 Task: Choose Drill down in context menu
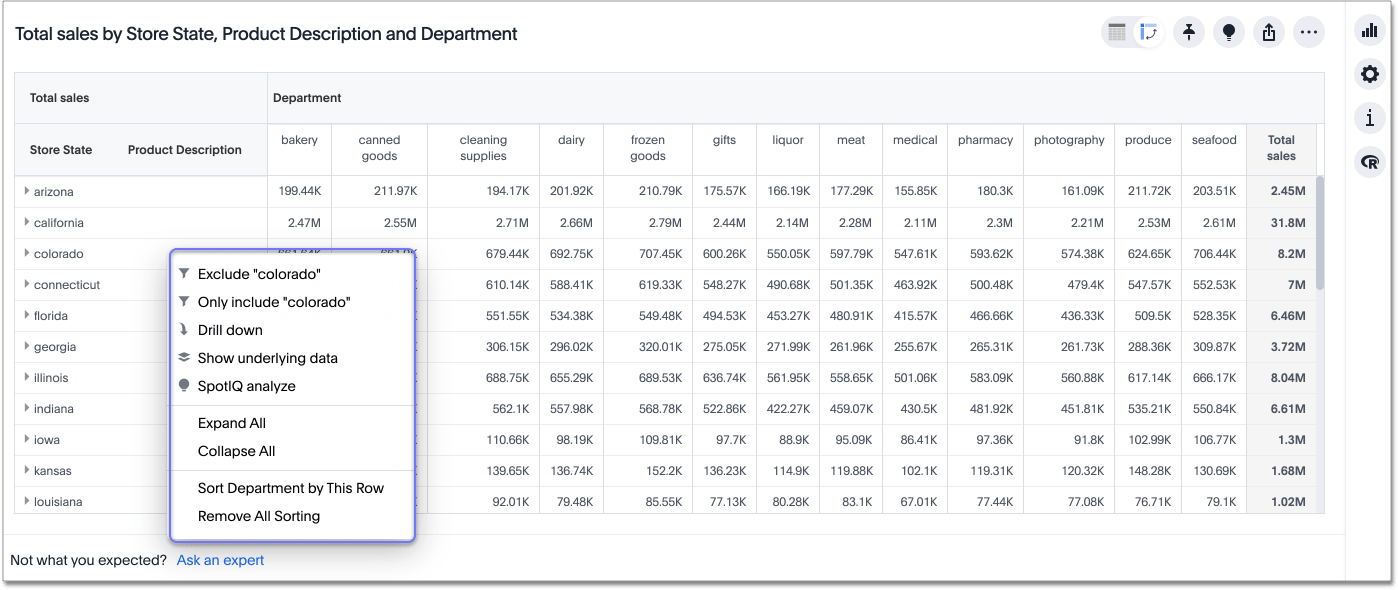tap(230, 330)
